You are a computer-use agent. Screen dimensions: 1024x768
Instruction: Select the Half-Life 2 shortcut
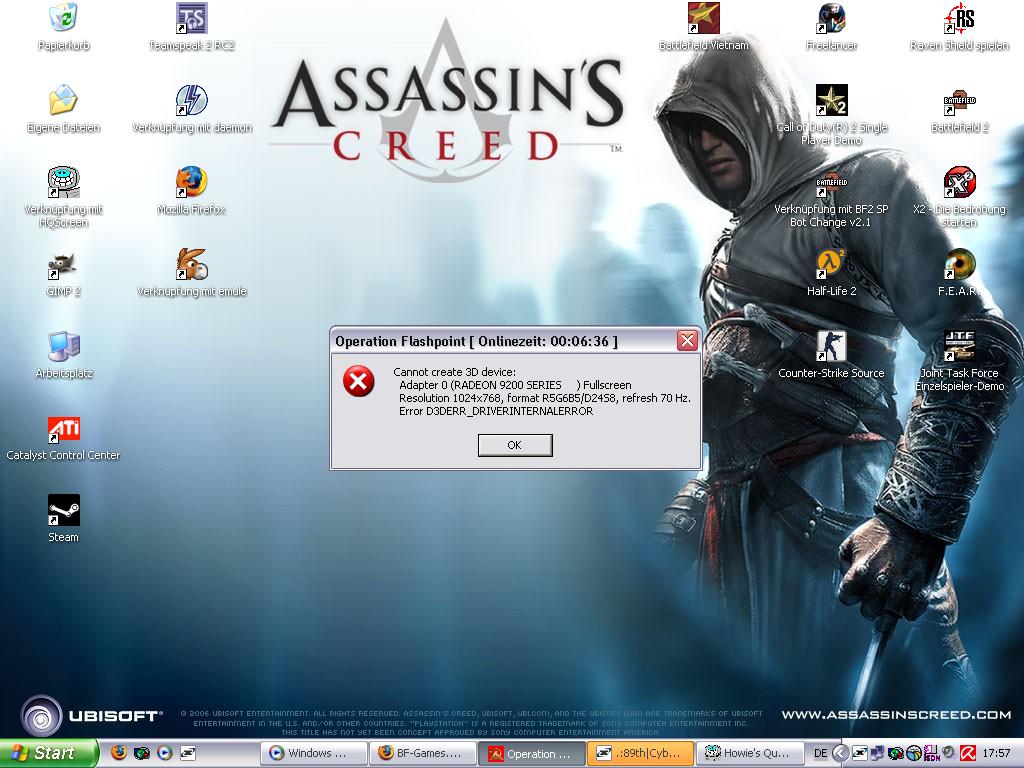(831, 272)
